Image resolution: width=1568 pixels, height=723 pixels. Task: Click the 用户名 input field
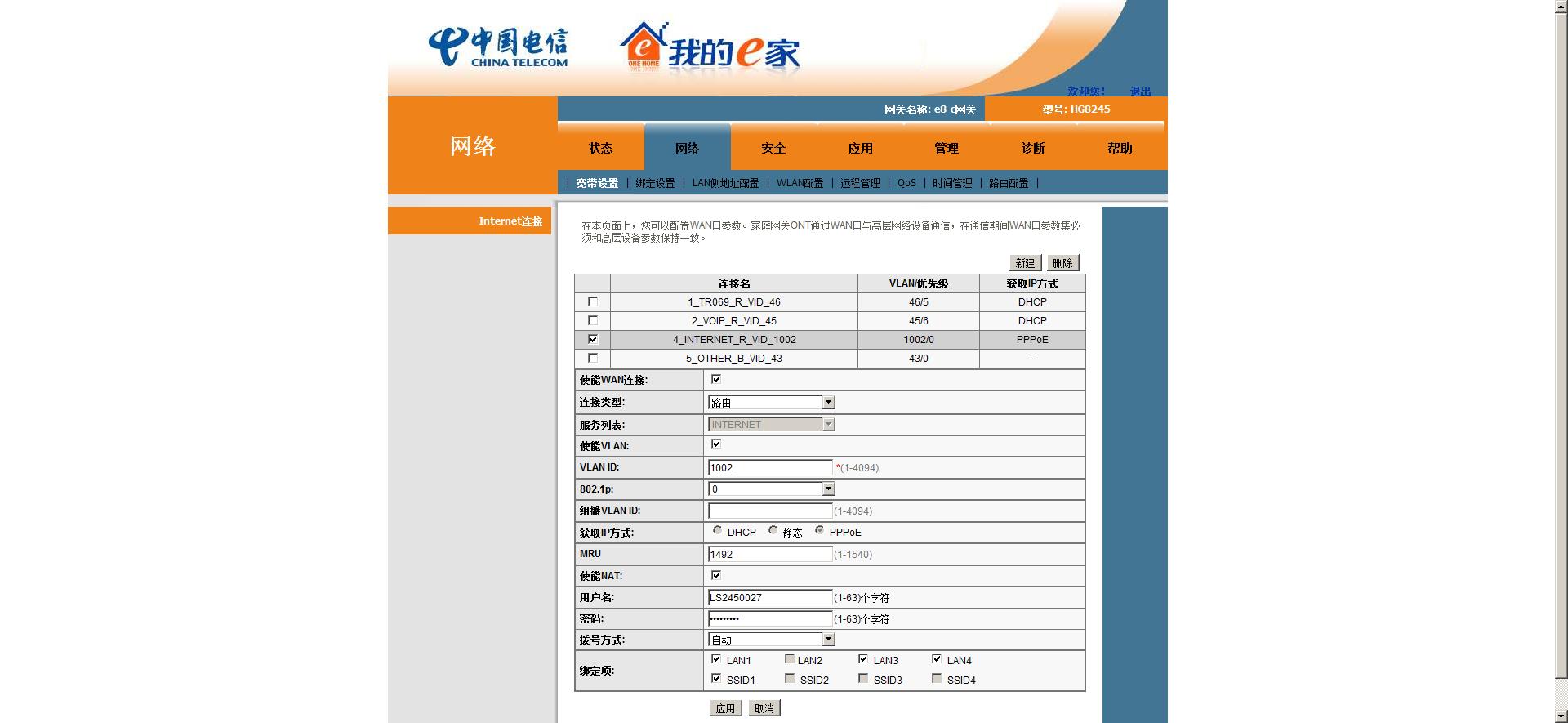(x=770, y=597)
